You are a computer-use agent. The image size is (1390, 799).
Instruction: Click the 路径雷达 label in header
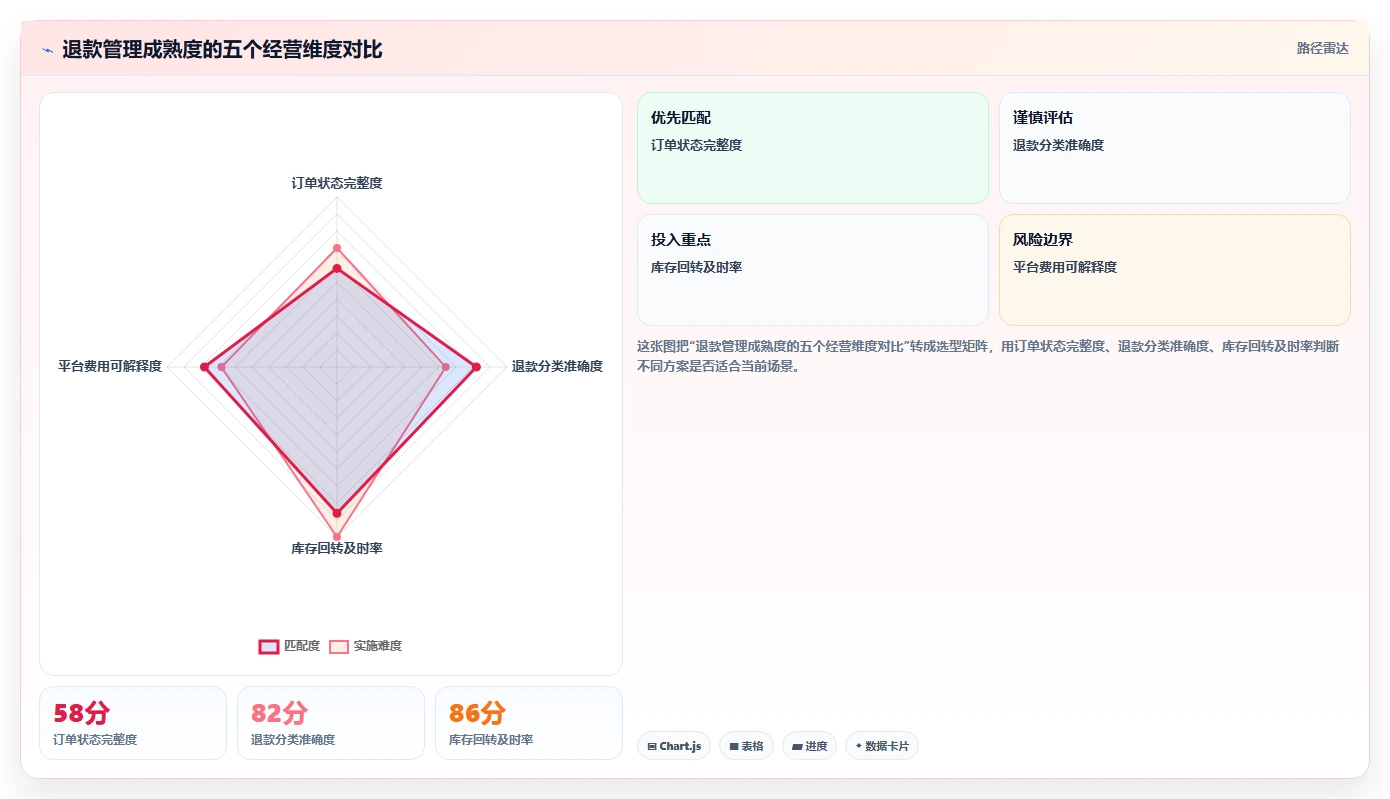(1322, 48)
